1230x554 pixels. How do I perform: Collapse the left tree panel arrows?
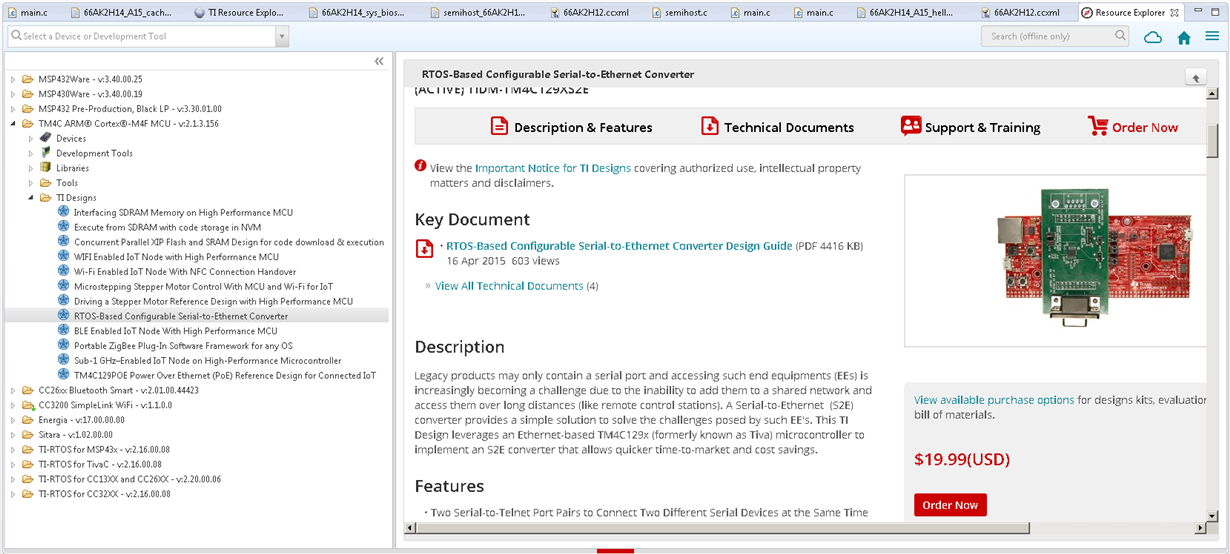click(379, 61)
